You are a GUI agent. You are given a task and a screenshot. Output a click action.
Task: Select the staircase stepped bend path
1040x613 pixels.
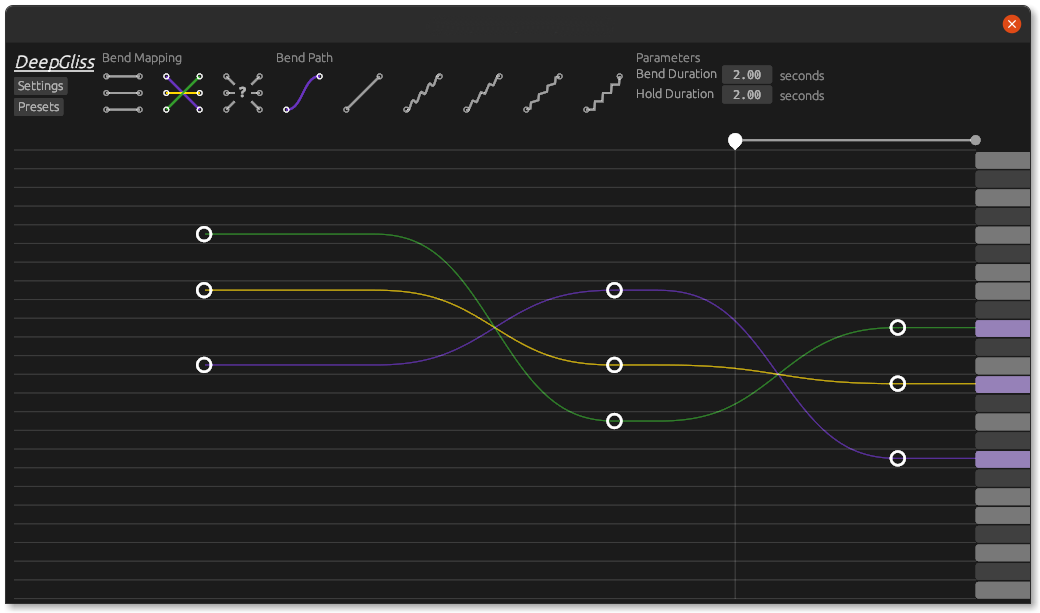pos(603,93)
